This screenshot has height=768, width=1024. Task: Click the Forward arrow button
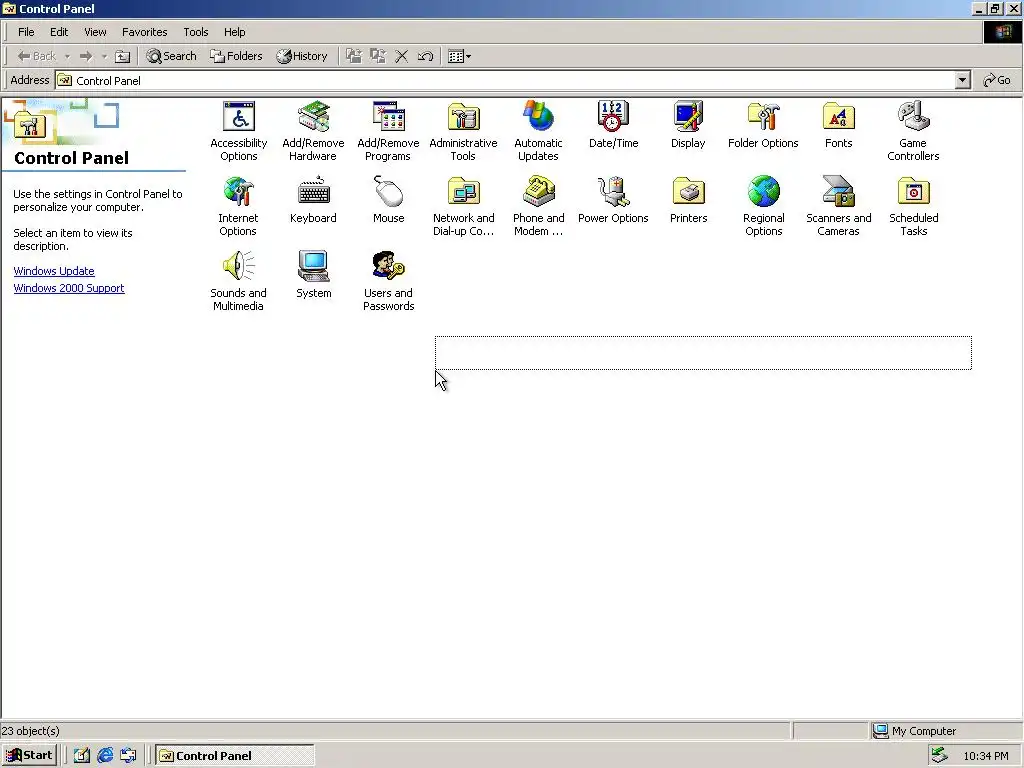pos(86,56)
